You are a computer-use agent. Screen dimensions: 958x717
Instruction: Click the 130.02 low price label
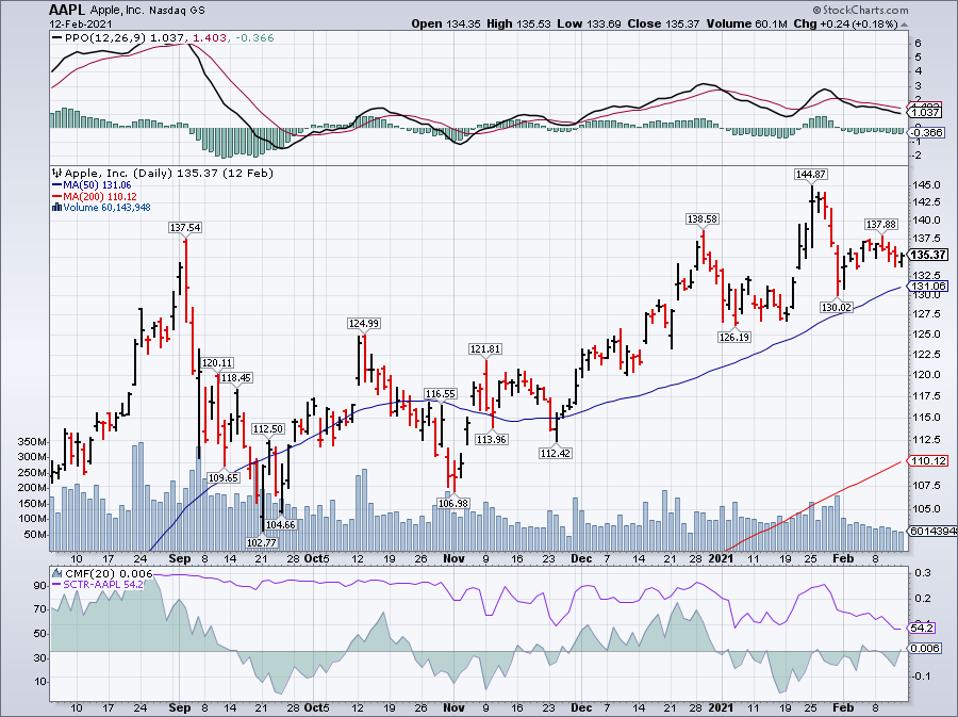[836, 308]
